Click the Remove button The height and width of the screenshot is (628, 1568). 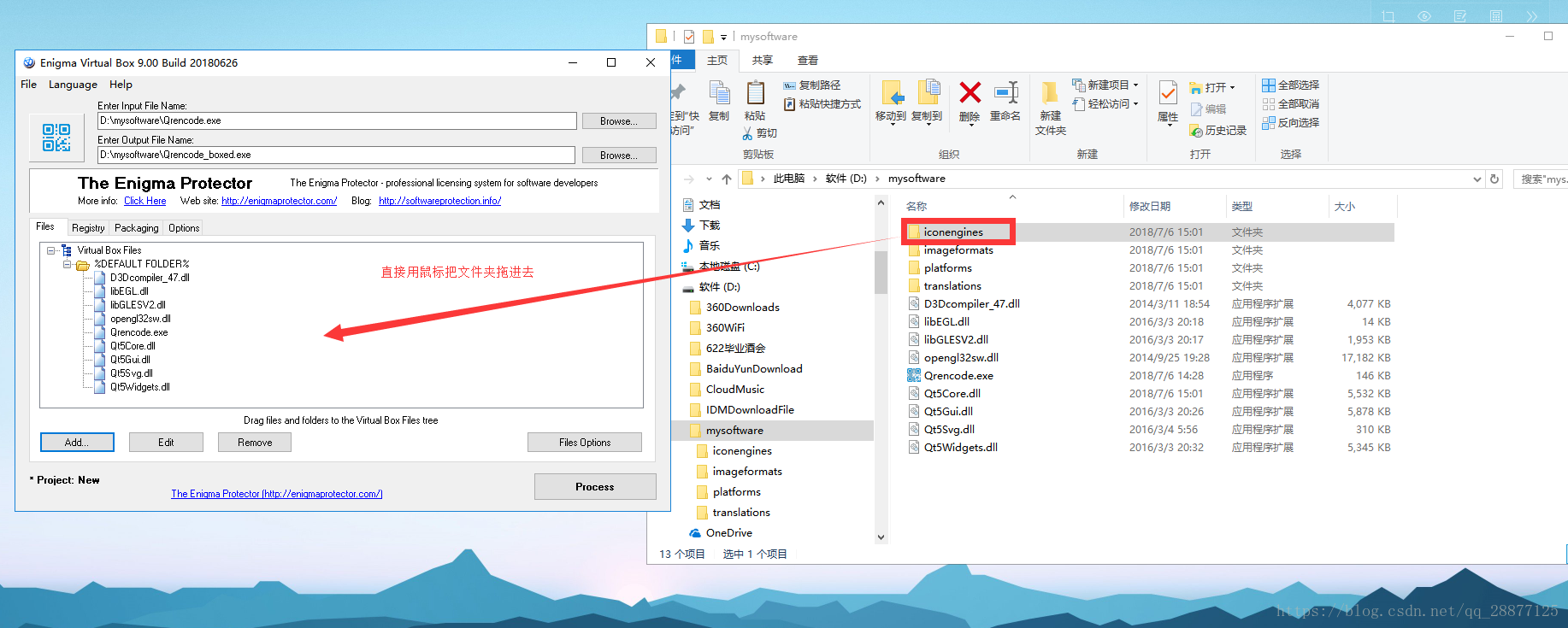(x=255, y=443)
